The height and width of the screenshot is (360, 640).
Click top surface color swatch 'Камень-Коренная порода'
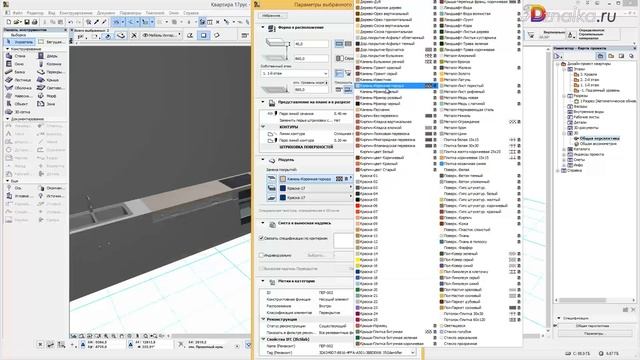[x=282, y=179]
